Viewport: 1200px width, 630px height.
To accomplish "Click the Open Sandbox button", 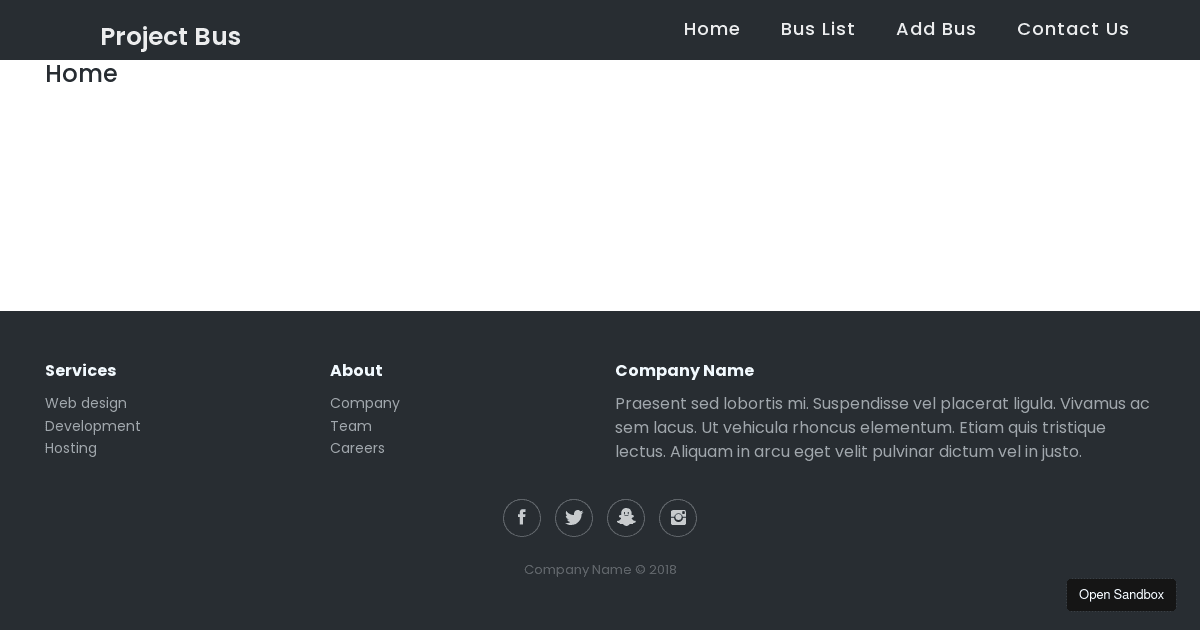I will pos(1121,595).
